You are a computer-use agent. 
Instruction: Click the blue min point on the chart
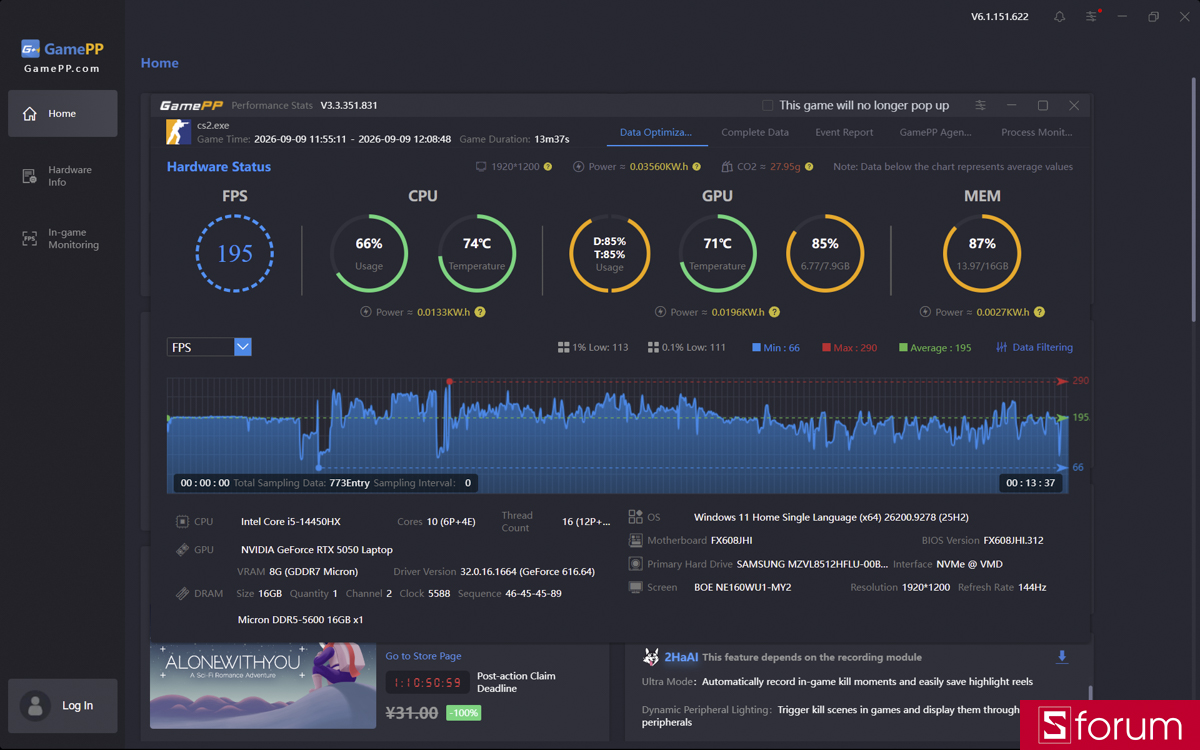point(319,467)
